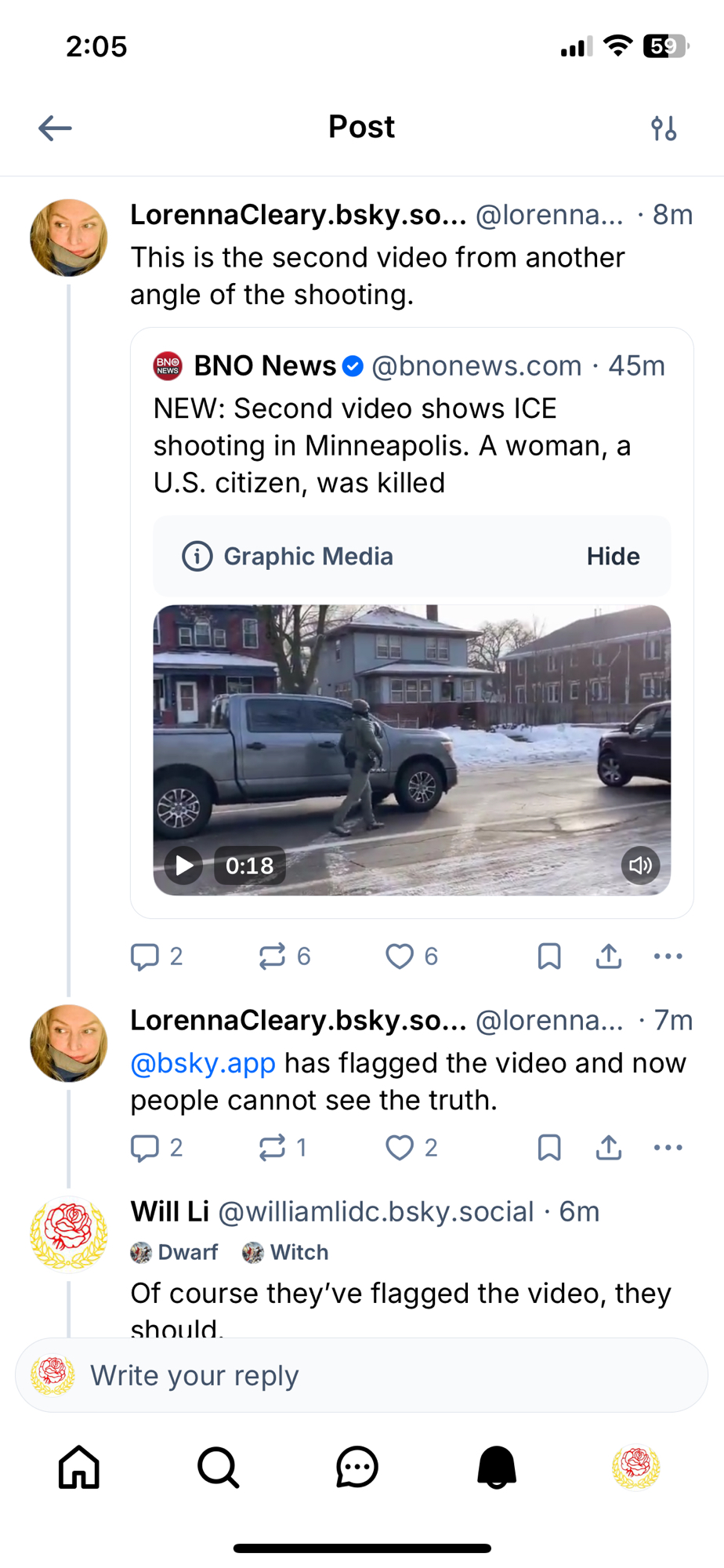The image size is (724, 1568).
Task: Like the post with 6 likes
Action: pyautogui.click(x=400, y=956)
